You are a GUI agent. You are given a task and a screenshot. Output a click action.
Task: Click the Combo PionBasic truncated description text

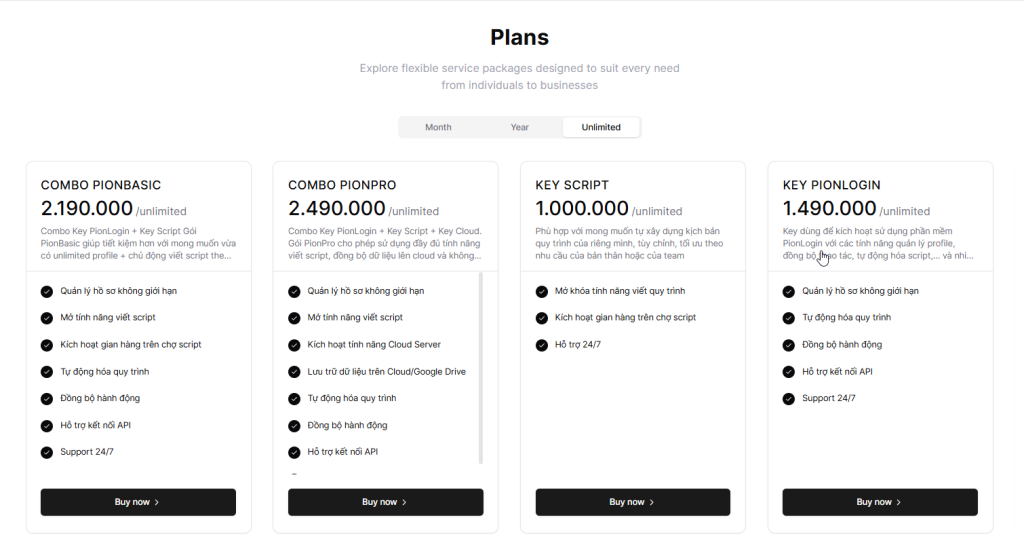pyautogui.click(x=138, y=243)
